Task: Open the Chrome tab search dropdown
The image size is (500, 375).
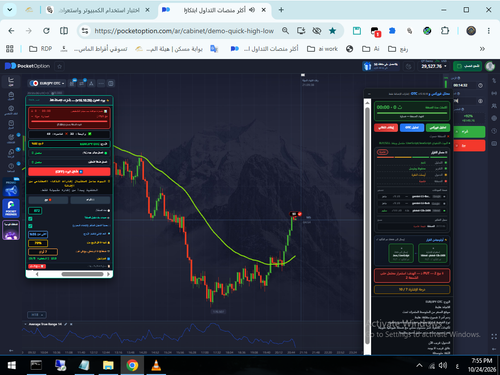Action: click(10, 10)
